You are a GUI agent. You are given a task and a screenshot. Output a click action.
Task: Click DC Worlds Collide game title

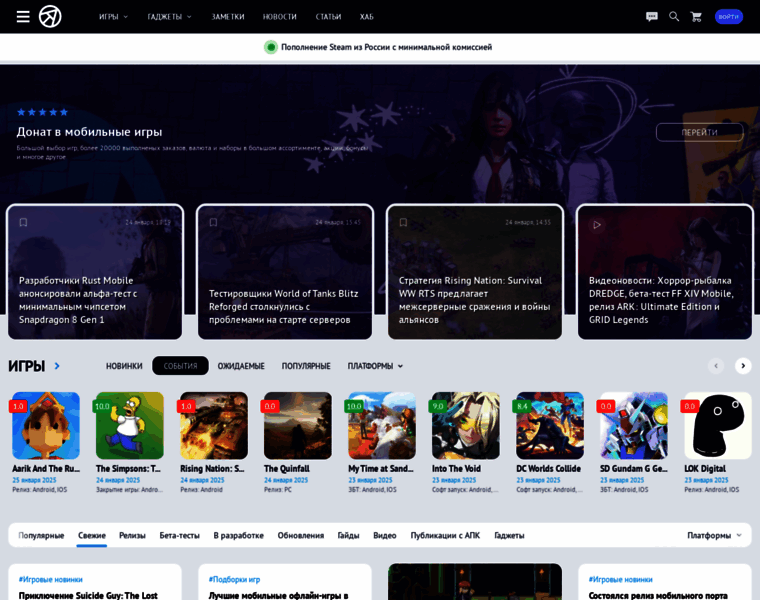click(548, 469)
